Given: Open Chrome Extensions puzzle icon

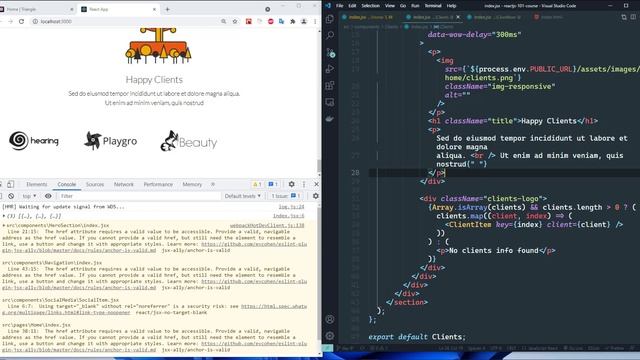Looking at the screenshot, I should coord(293,21).
